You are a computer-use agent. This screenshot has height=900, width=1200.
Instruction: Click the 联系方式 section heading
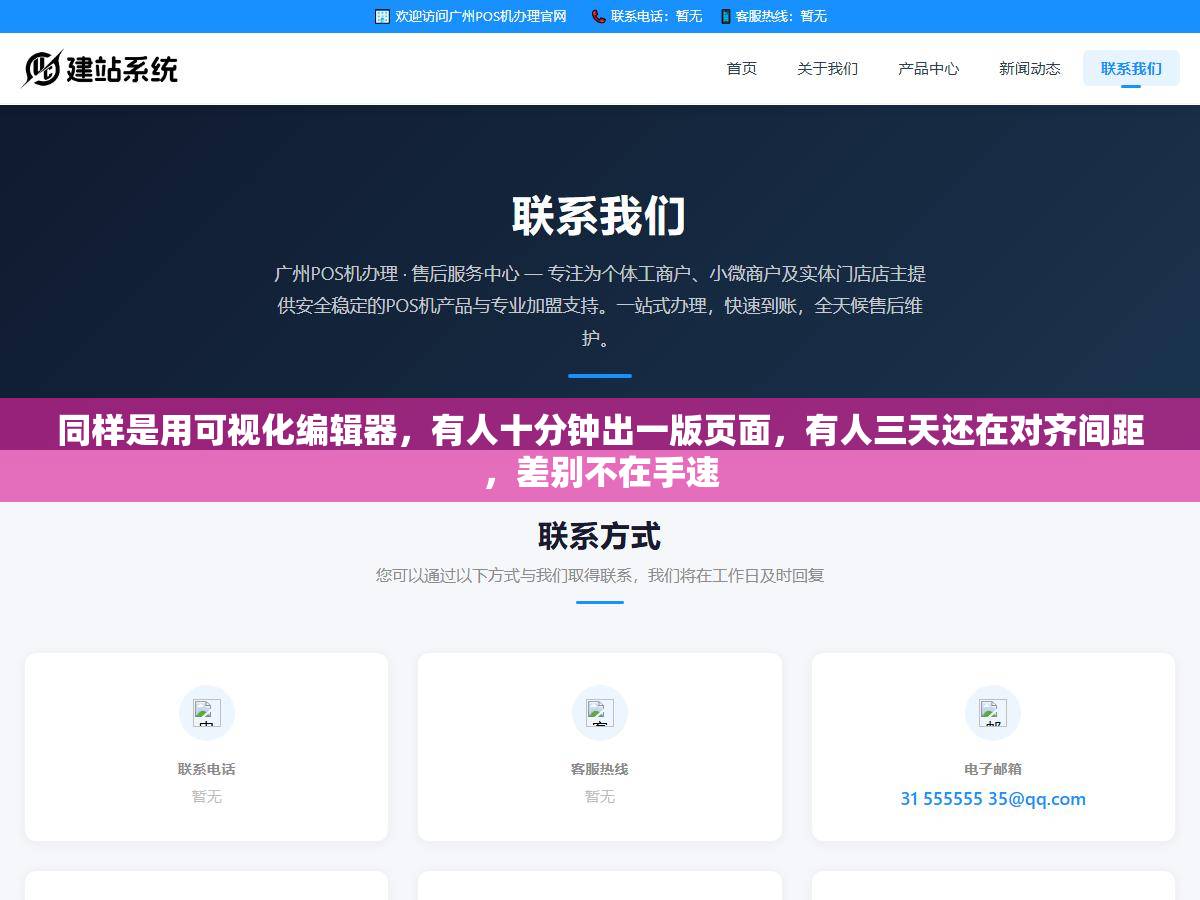[x=599, y=536]
